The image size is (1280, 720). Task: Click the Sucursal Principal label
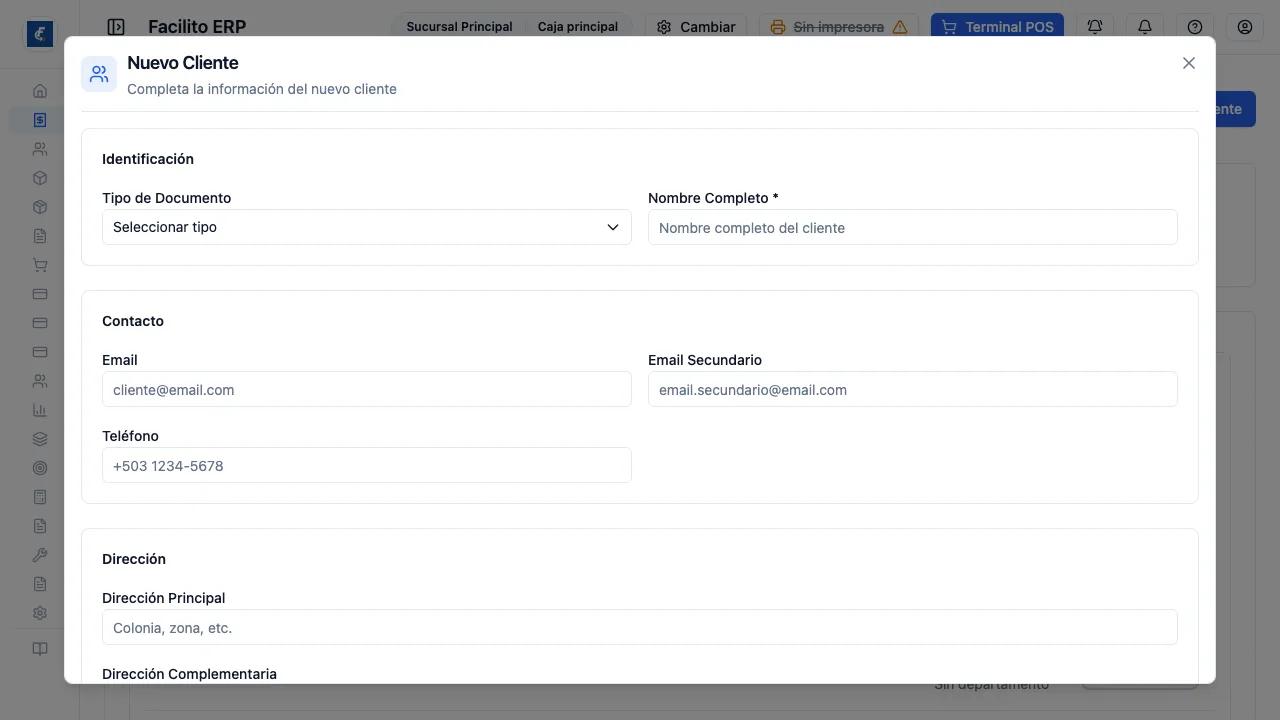(459, 27)
